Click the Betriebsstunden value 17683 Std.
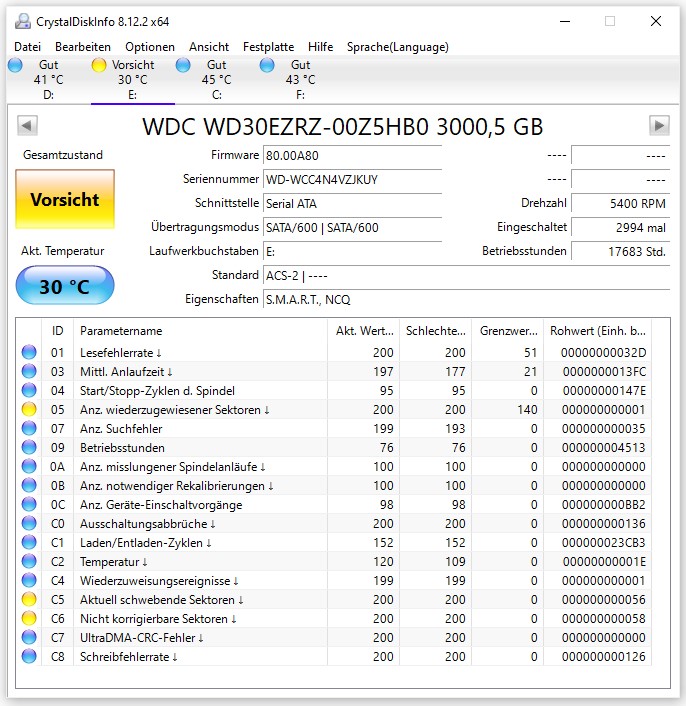Viewport: 686px width, 706px height. [x=621, y=252]
